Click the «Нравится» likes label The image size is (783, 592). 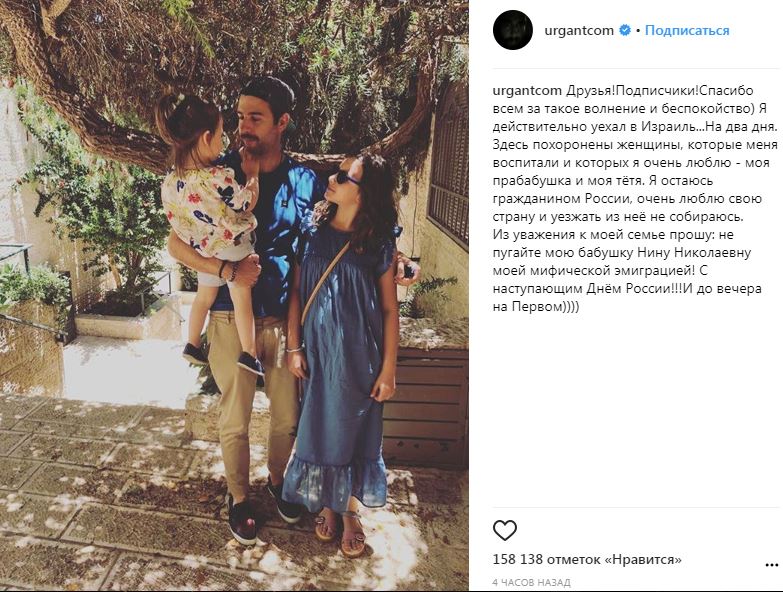pos(643,560)
